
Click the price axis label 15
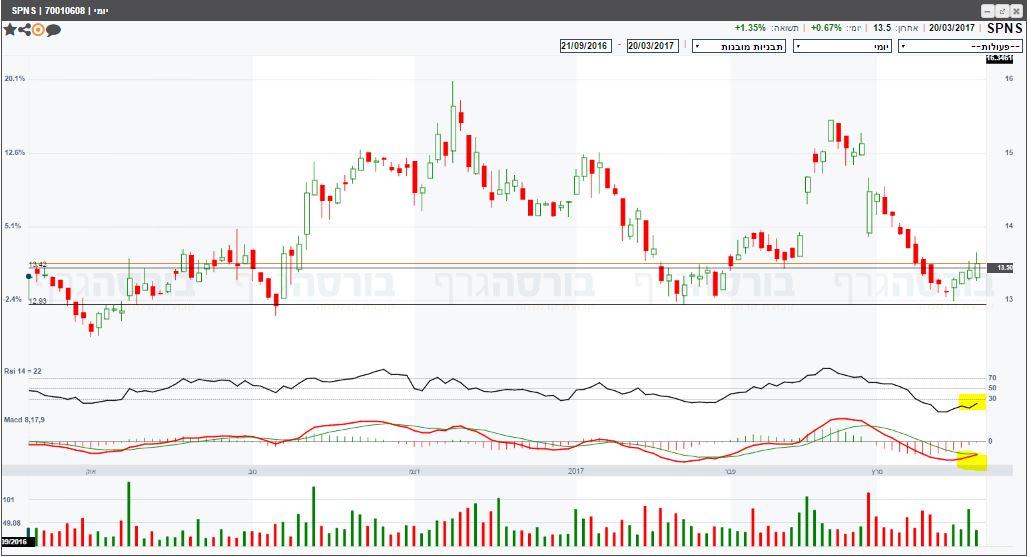(1009, 153)
